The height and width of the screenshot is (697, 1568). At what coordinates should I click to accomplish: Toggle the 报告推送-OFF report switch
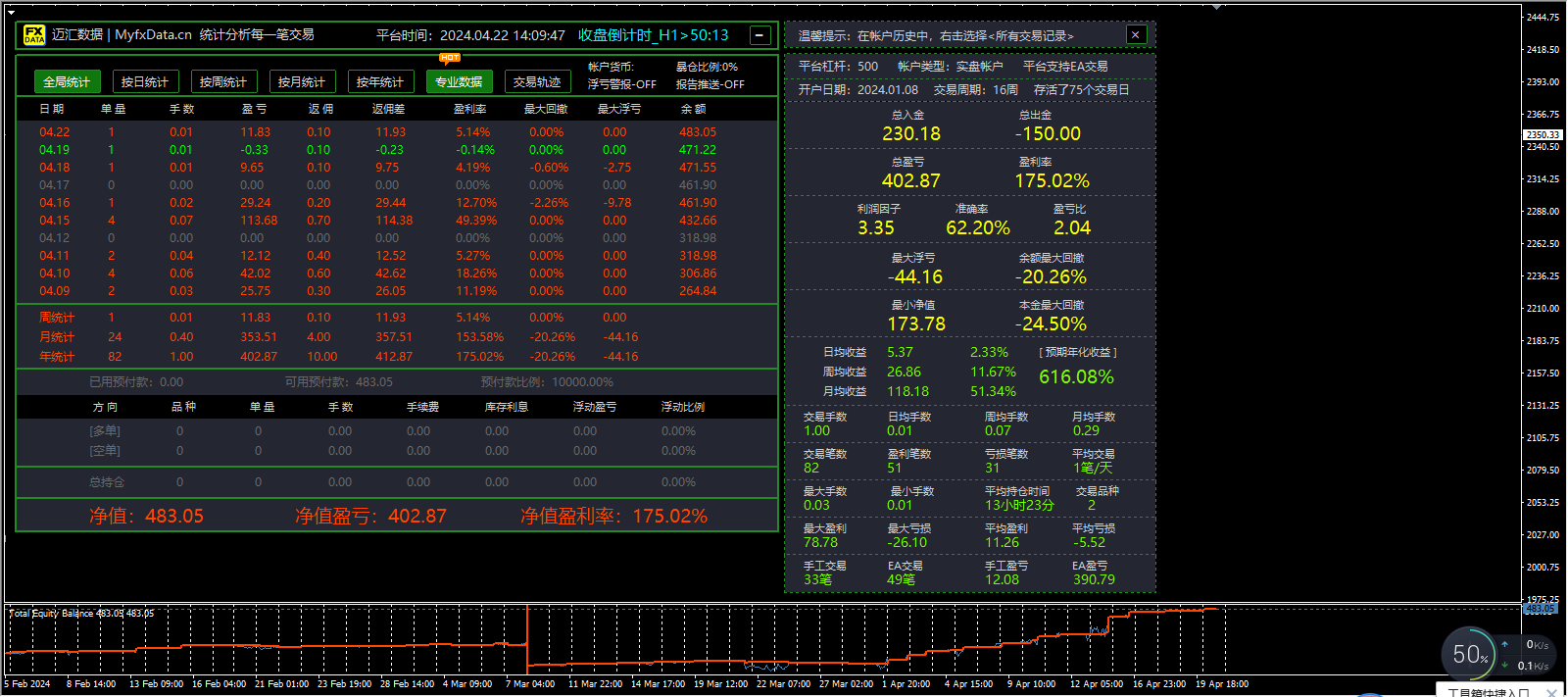[710, 84]
